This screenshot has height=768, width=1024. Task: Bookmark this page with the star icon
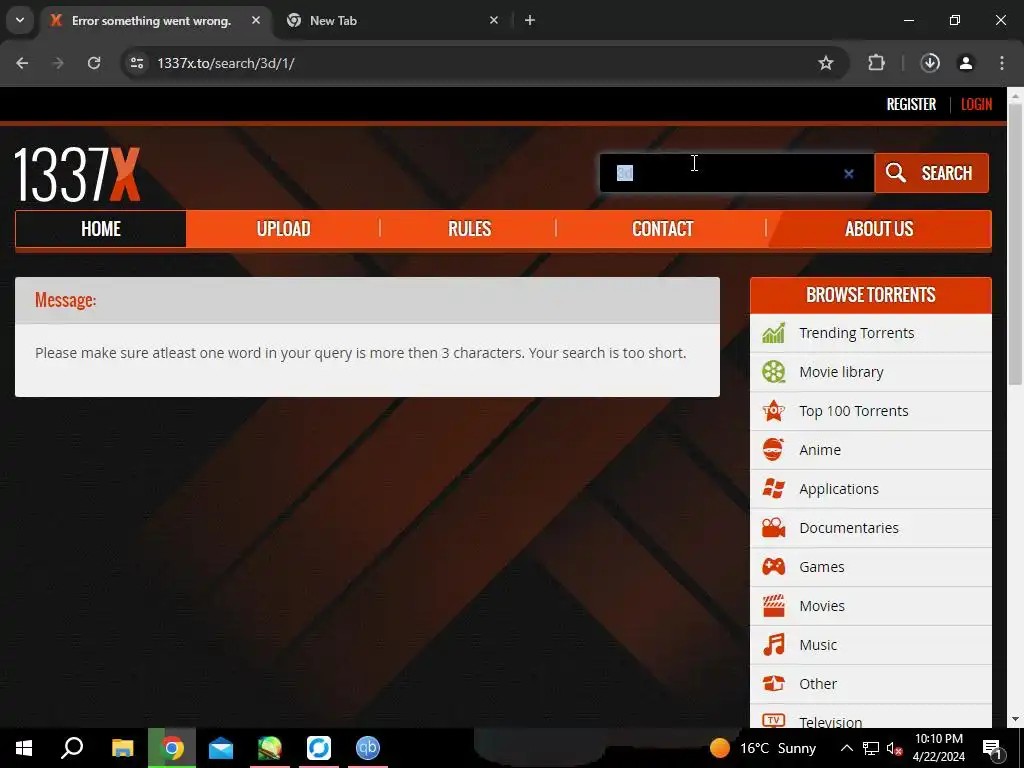[825, 63]
